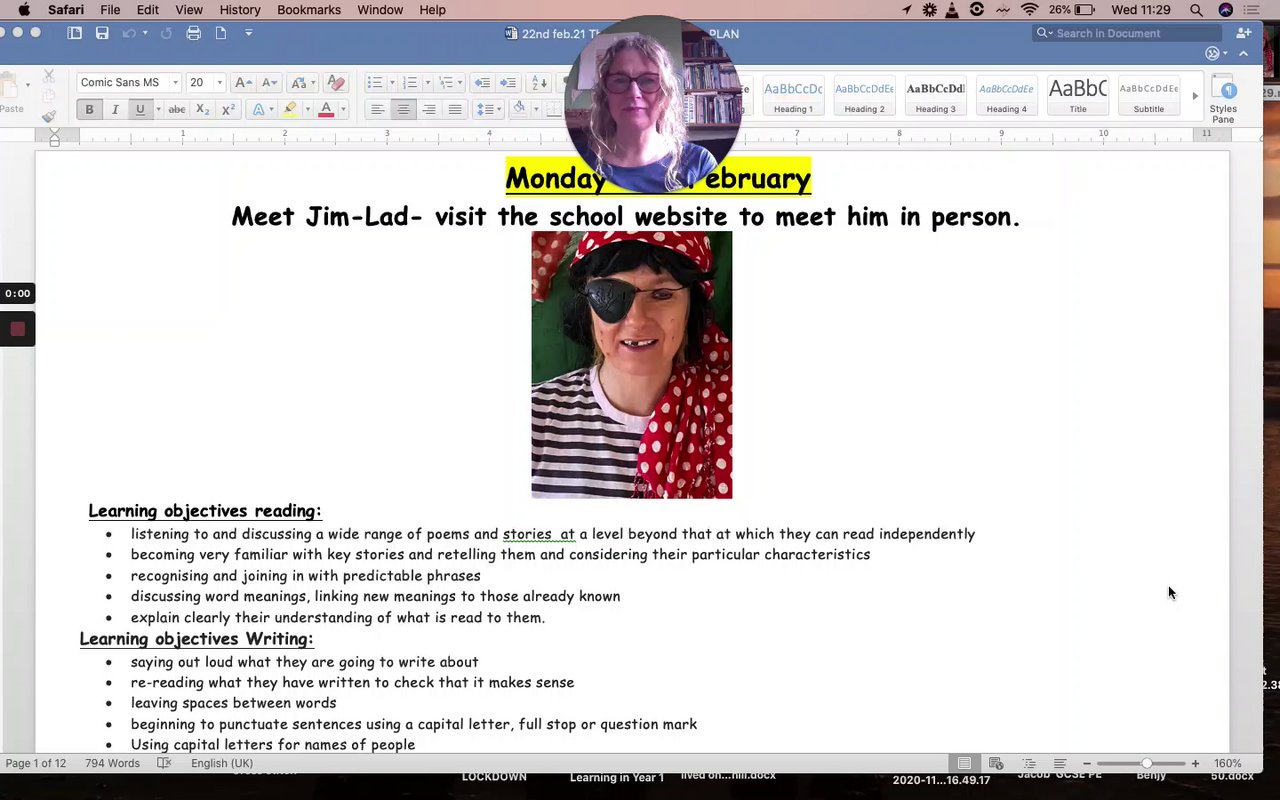Screen dimensions: 1280x800
Task: Open the Customize Quick Access toolbar arrow
Action: 249,33
